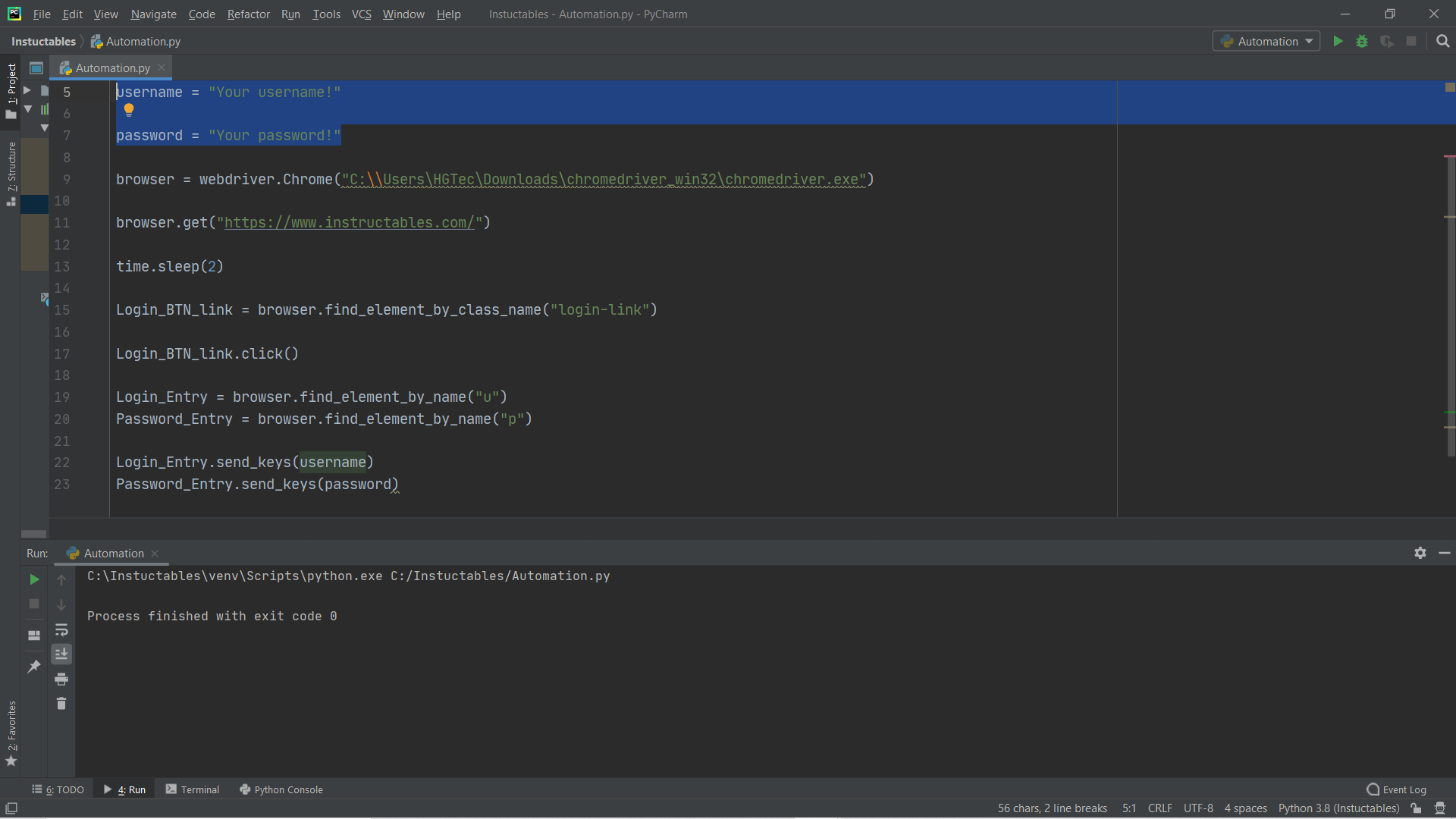Click the Run button to execute script

click(x=1337, y=41)
